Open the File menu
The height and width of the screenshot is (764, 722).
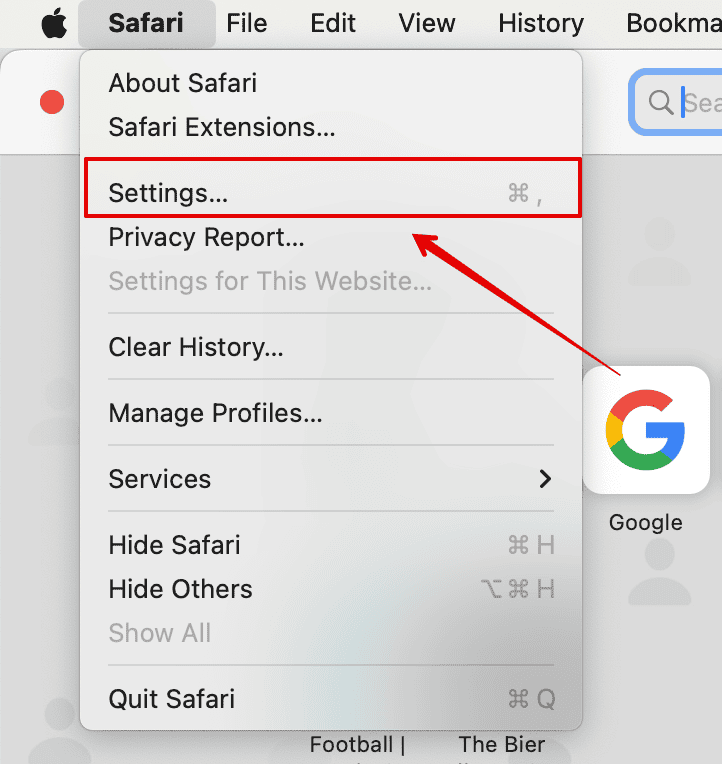(247, 23)
